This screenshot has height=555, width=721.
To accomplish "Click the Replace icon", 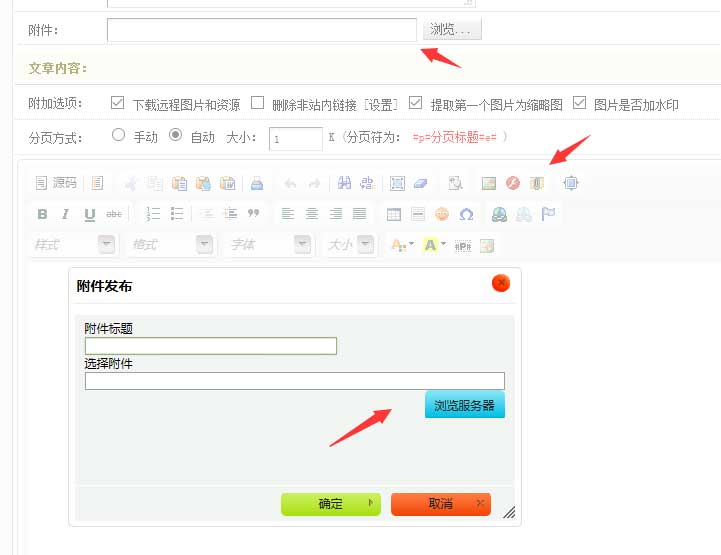I will click(x=368, y=183).
